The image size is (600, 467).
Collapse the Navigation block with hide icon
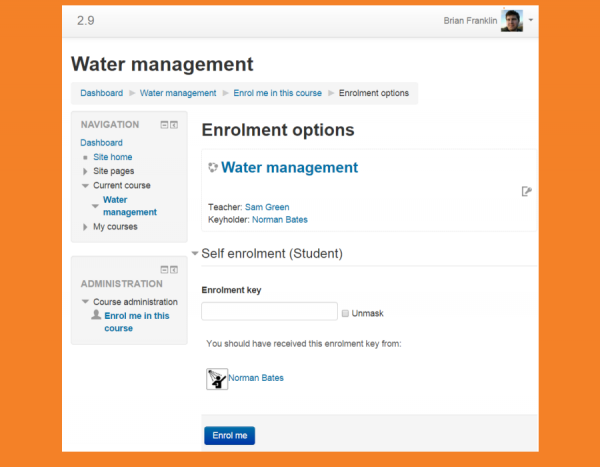[x=164, y=125]
